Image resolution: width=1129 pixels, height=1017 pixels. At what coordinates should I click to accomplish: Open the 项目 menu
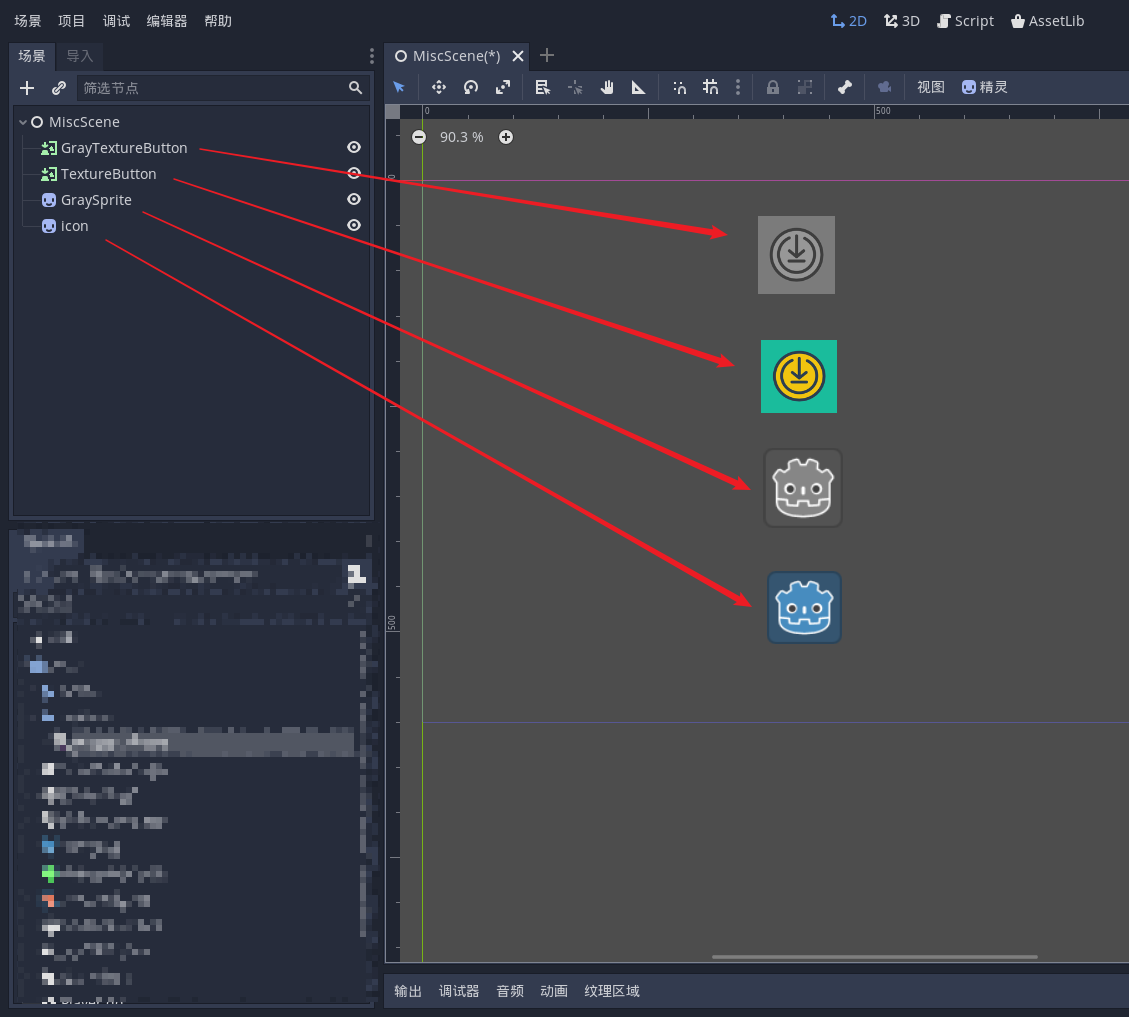71,21
